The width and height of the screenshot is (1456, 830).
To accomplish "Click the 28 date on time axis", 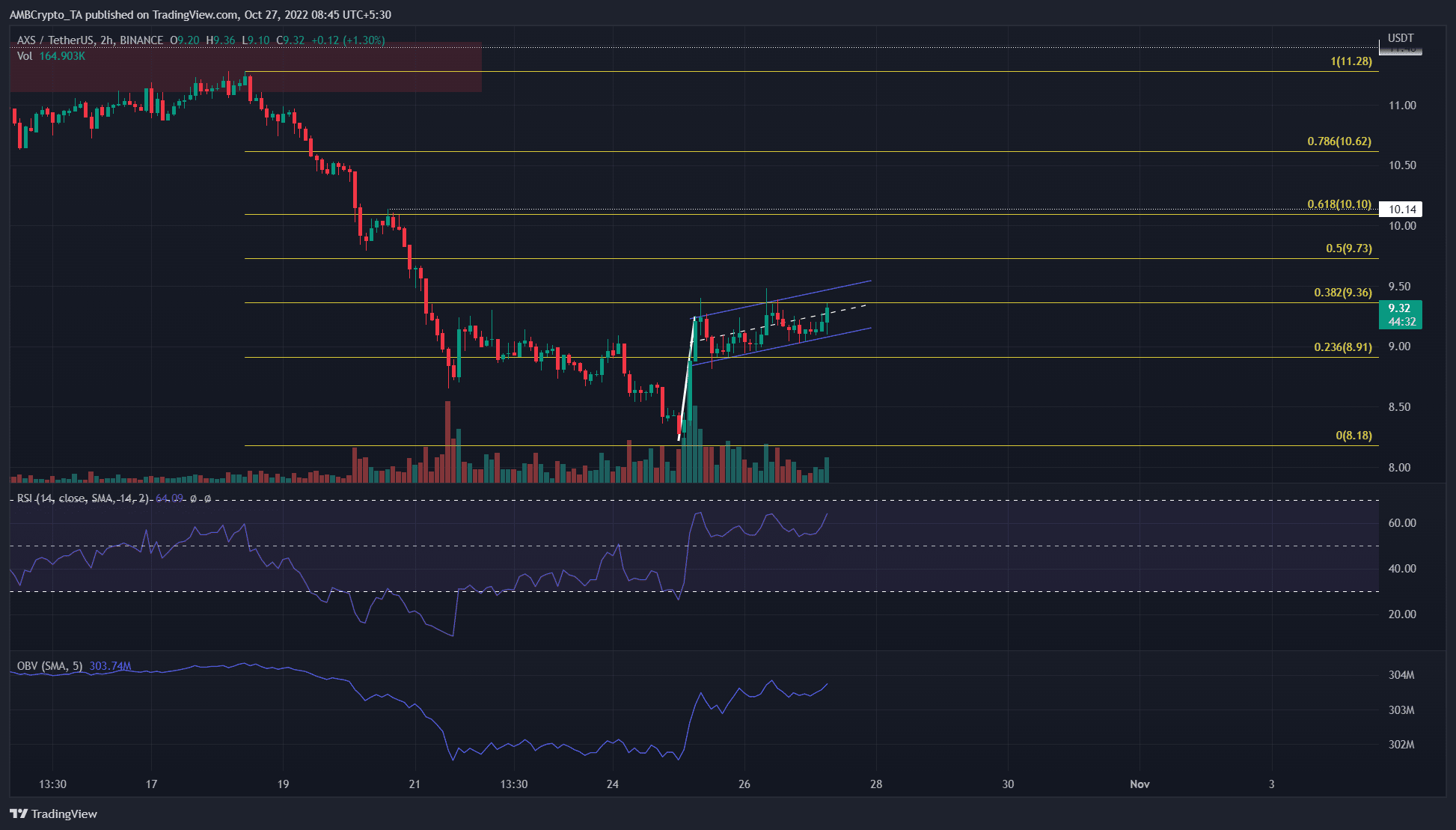I will click(x=876, y=784).
